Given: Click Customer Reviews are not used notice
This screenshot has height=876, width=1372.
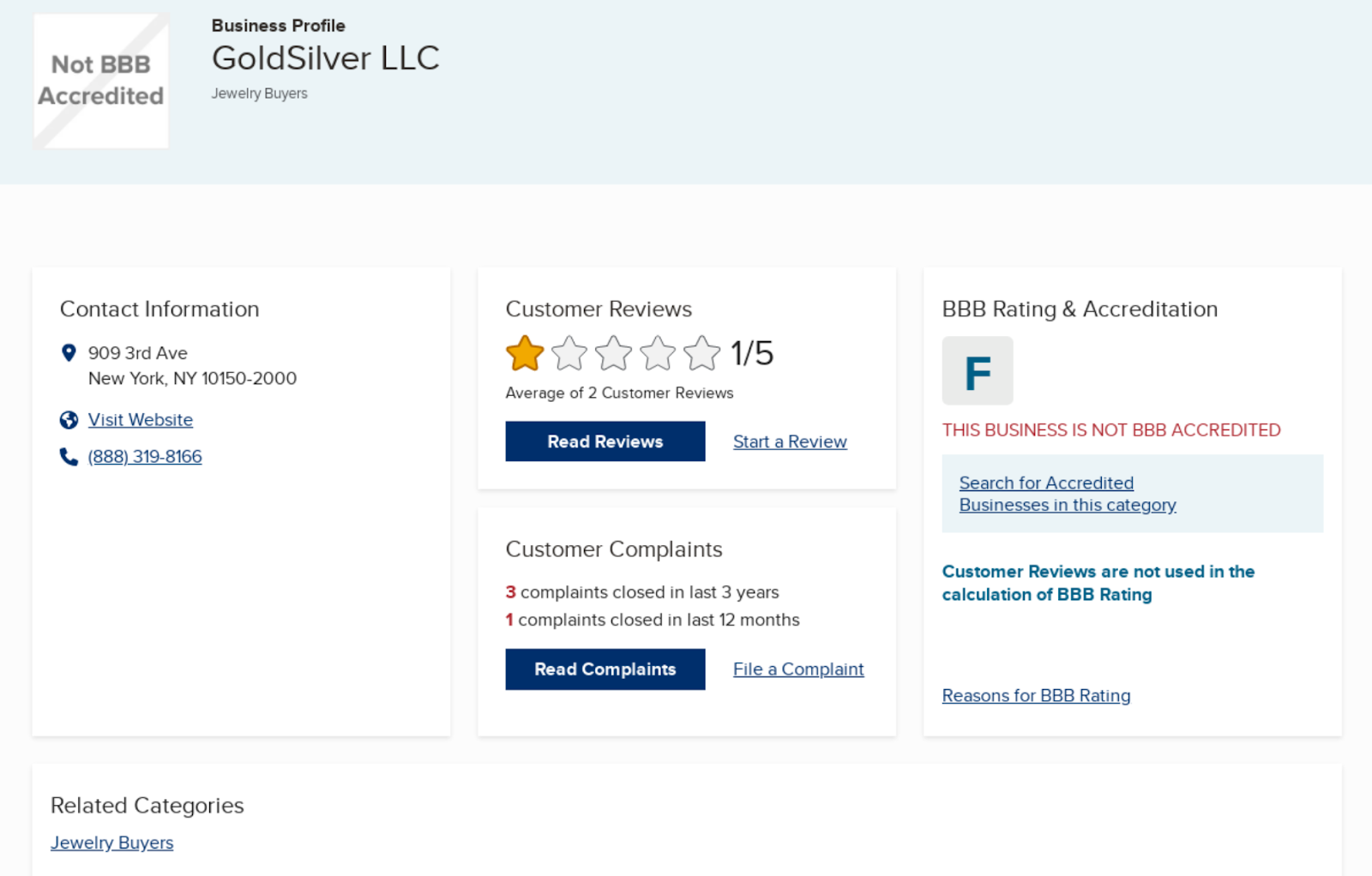Looking at the screenshot, I should [x=1098, y=583].
